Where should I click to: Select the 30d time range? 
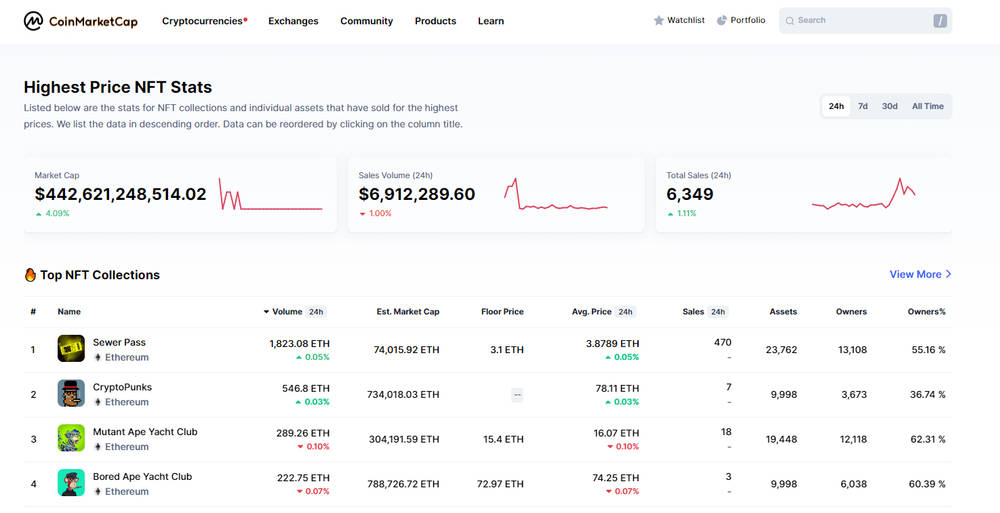(890, 106)
